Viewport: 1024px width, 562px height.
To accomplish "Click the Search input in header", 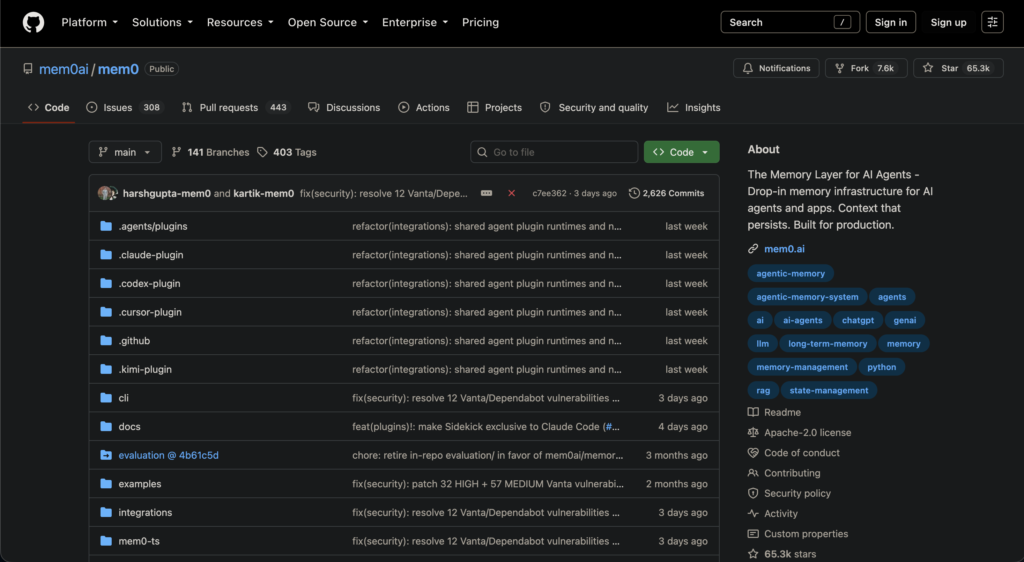I will (x=790, y=22).
